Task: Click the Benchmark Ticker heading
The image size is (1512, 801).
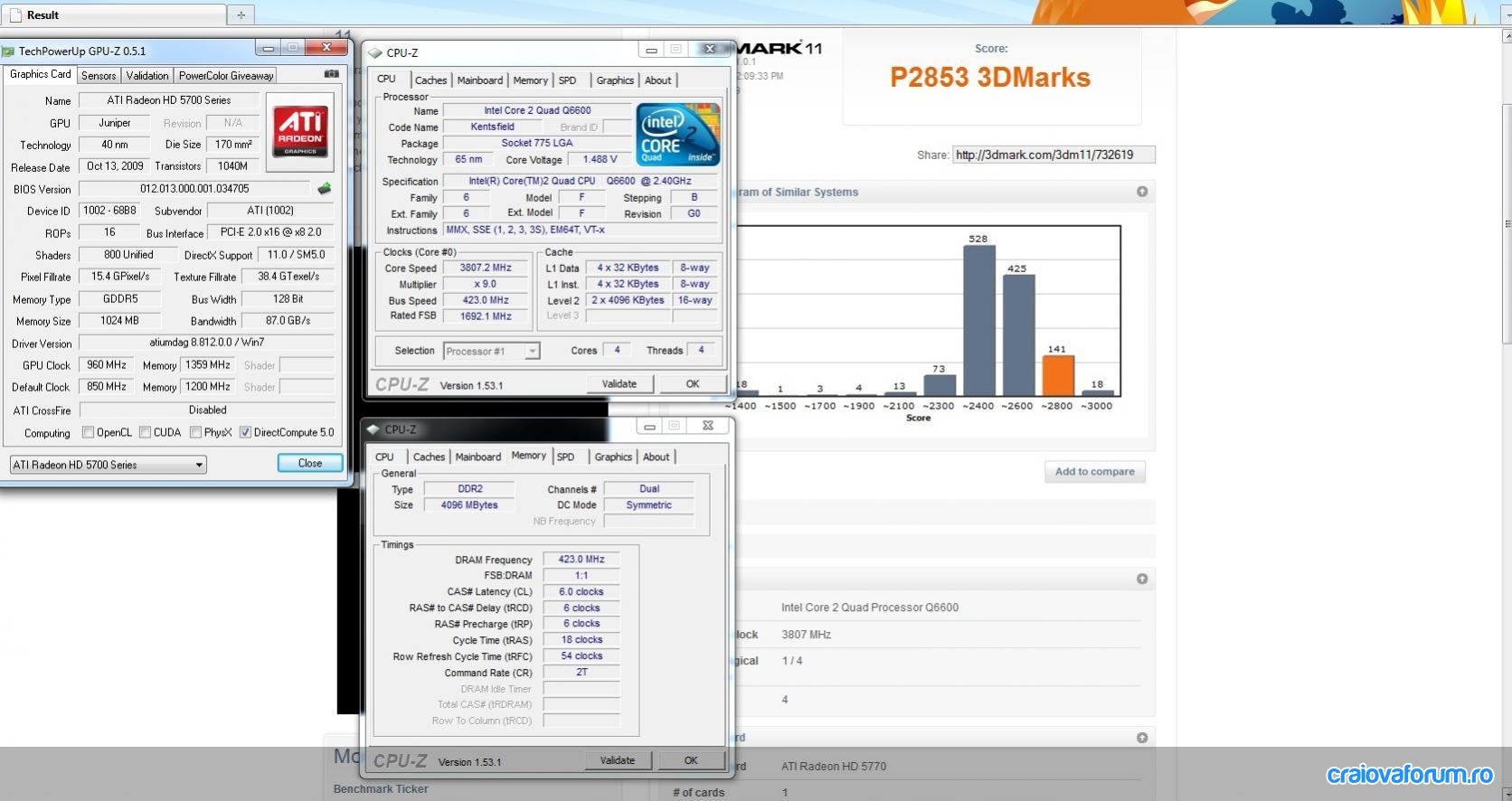Action: click(381, 789)
